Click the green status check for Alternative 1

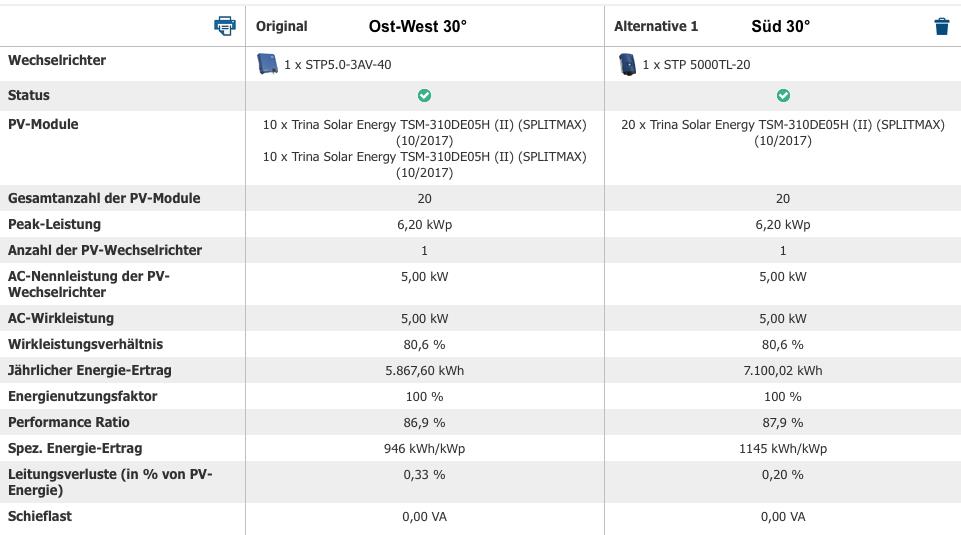pyautogui.click(x=783, y=95)
